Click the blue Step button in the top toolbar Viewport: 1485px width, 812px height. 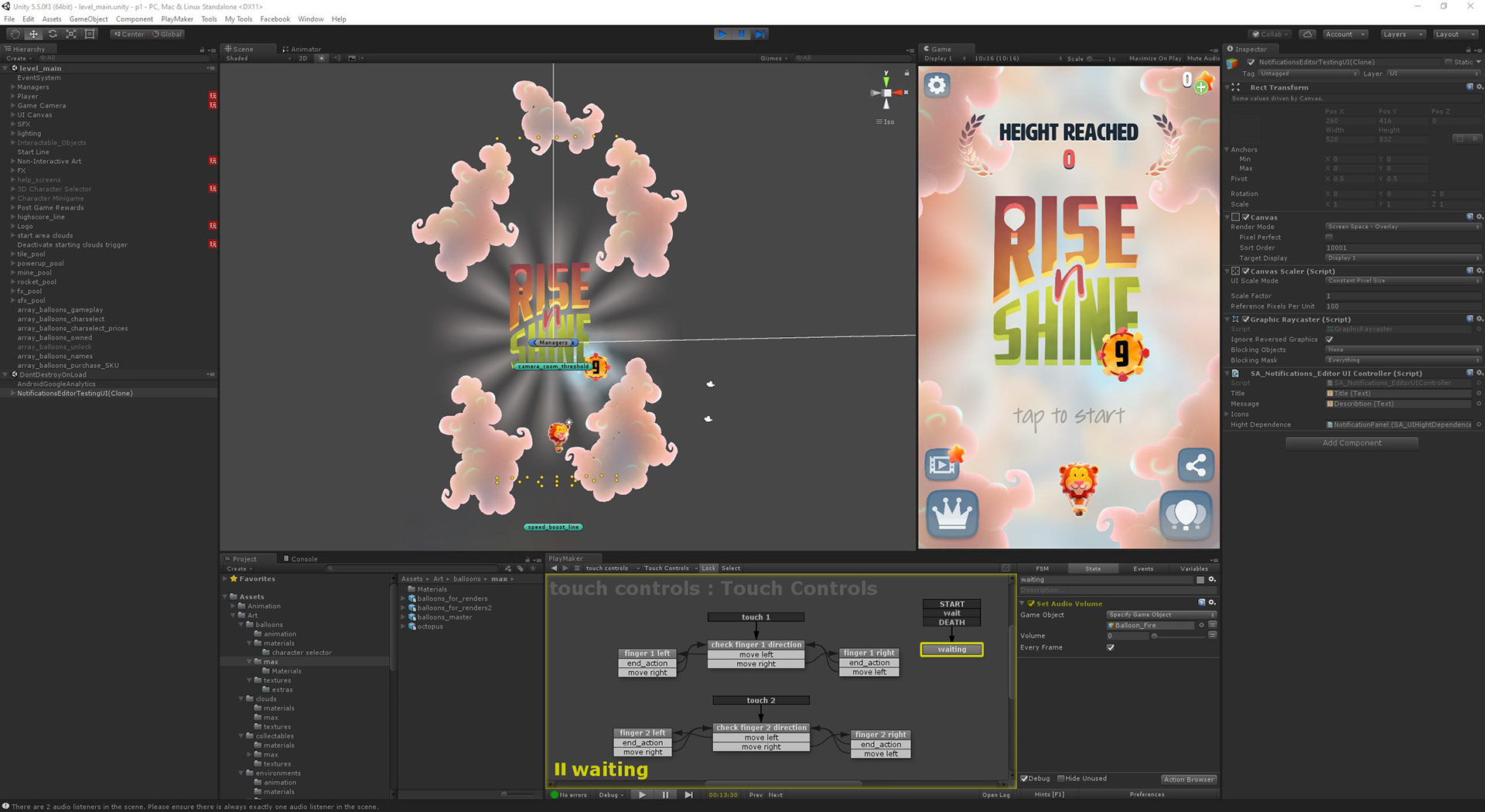point(761,34)
